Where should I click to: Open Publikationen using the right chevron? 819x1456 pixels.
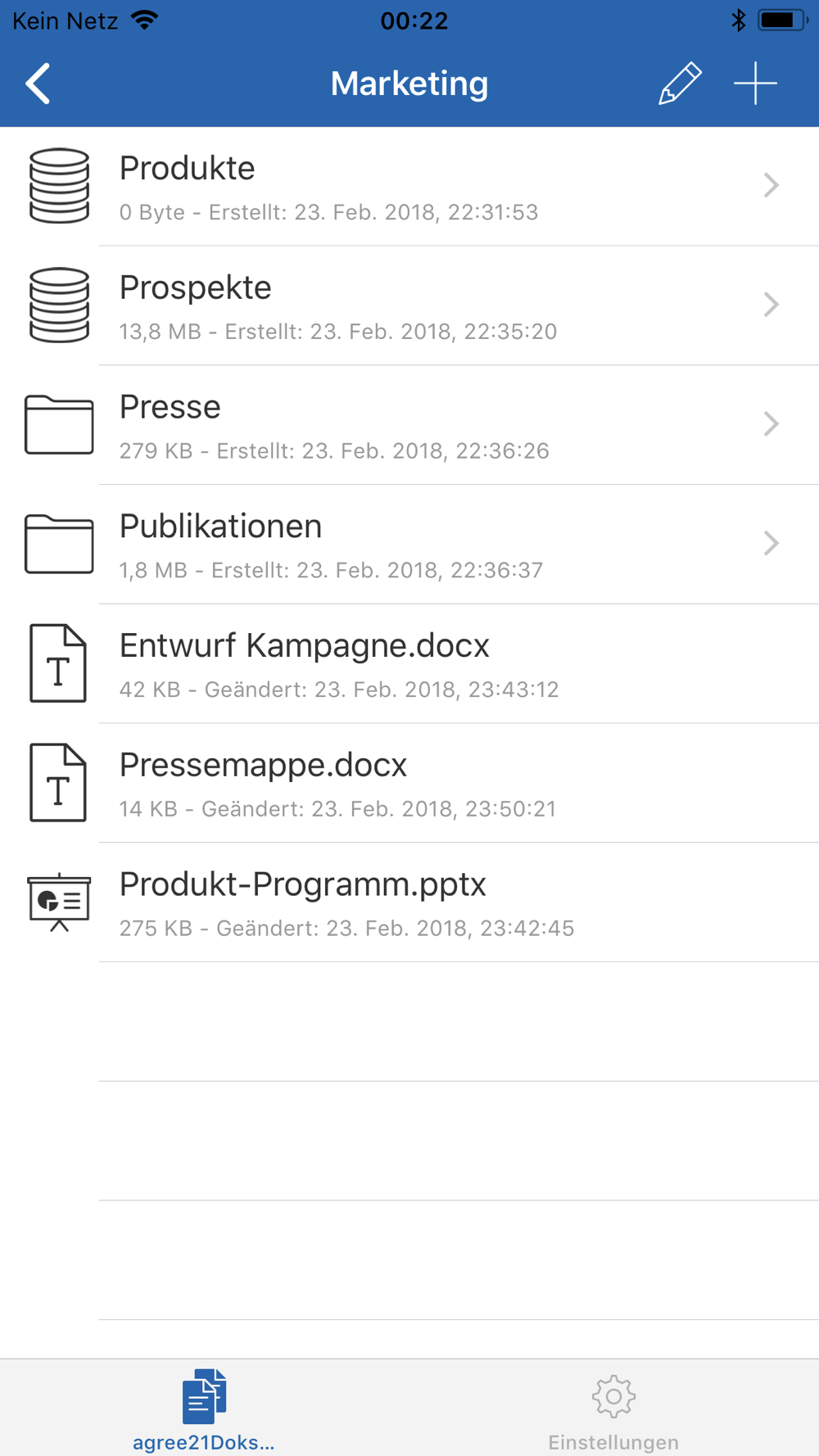tap(771, 544)
